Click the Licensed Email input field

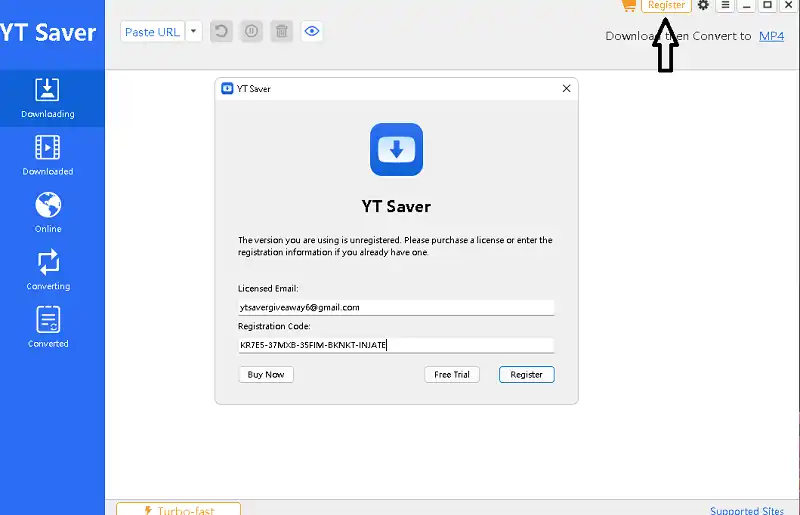click(x=396, y=308)
